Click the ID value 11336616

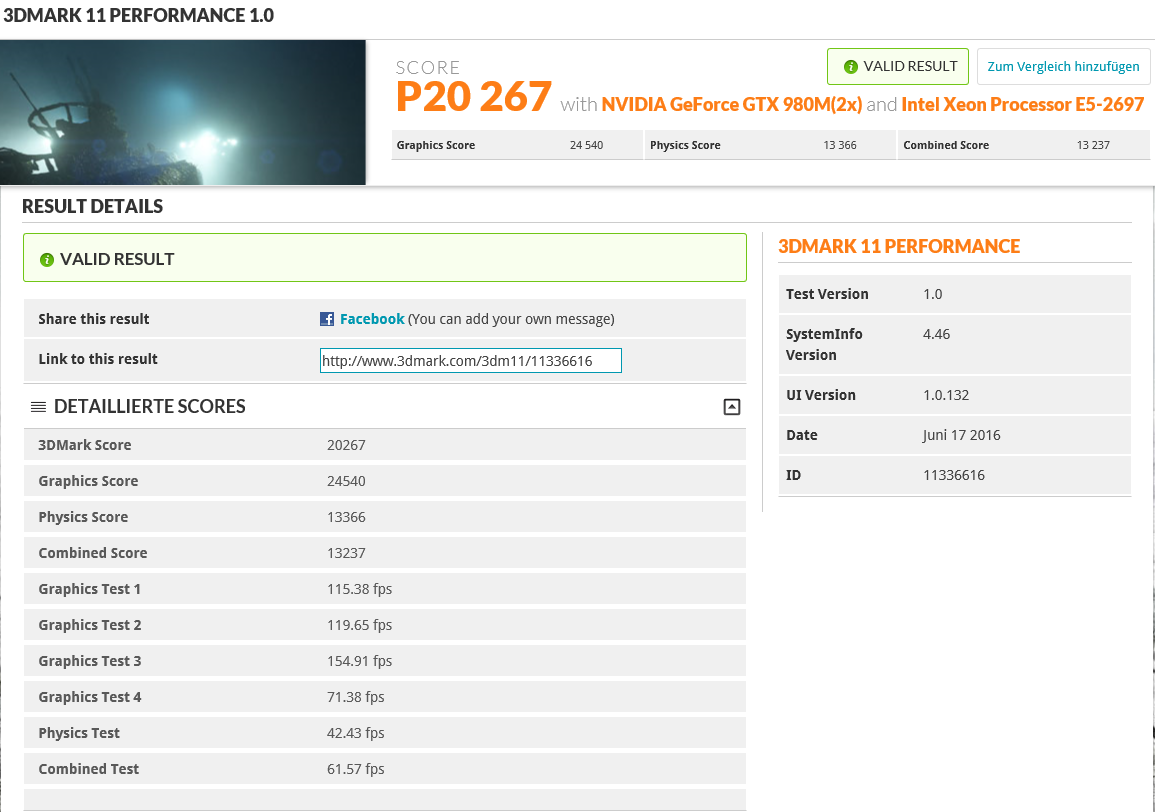[954, 475]
